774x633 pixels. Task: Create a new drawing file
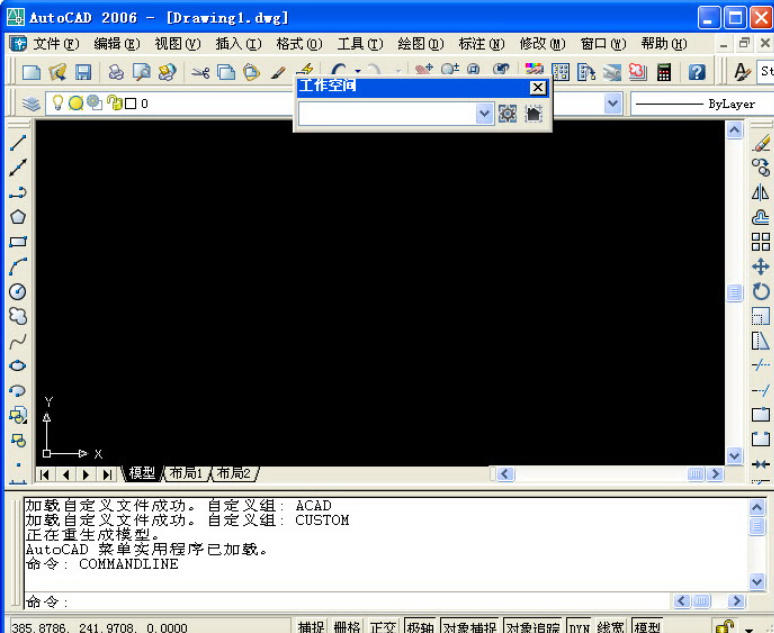pyautogui.click(x=32, y=72)
